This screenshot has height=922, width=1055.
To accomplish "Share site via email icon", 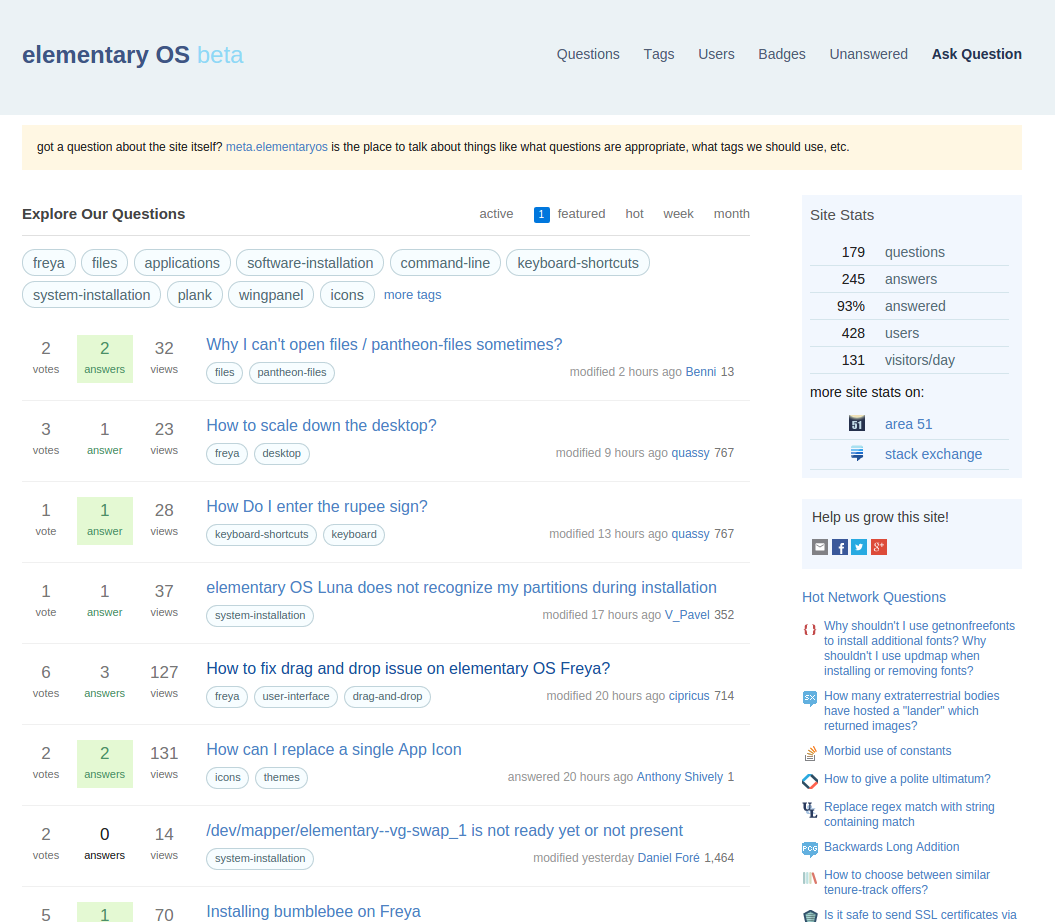I will (x=820, y=547).
